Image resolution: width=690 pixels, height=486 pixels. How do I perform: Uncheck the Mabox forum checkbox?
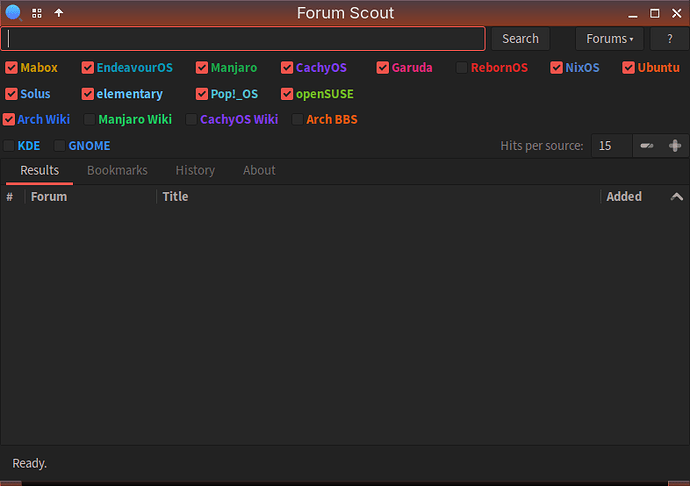pyautogui.click(x=11, y=68)
